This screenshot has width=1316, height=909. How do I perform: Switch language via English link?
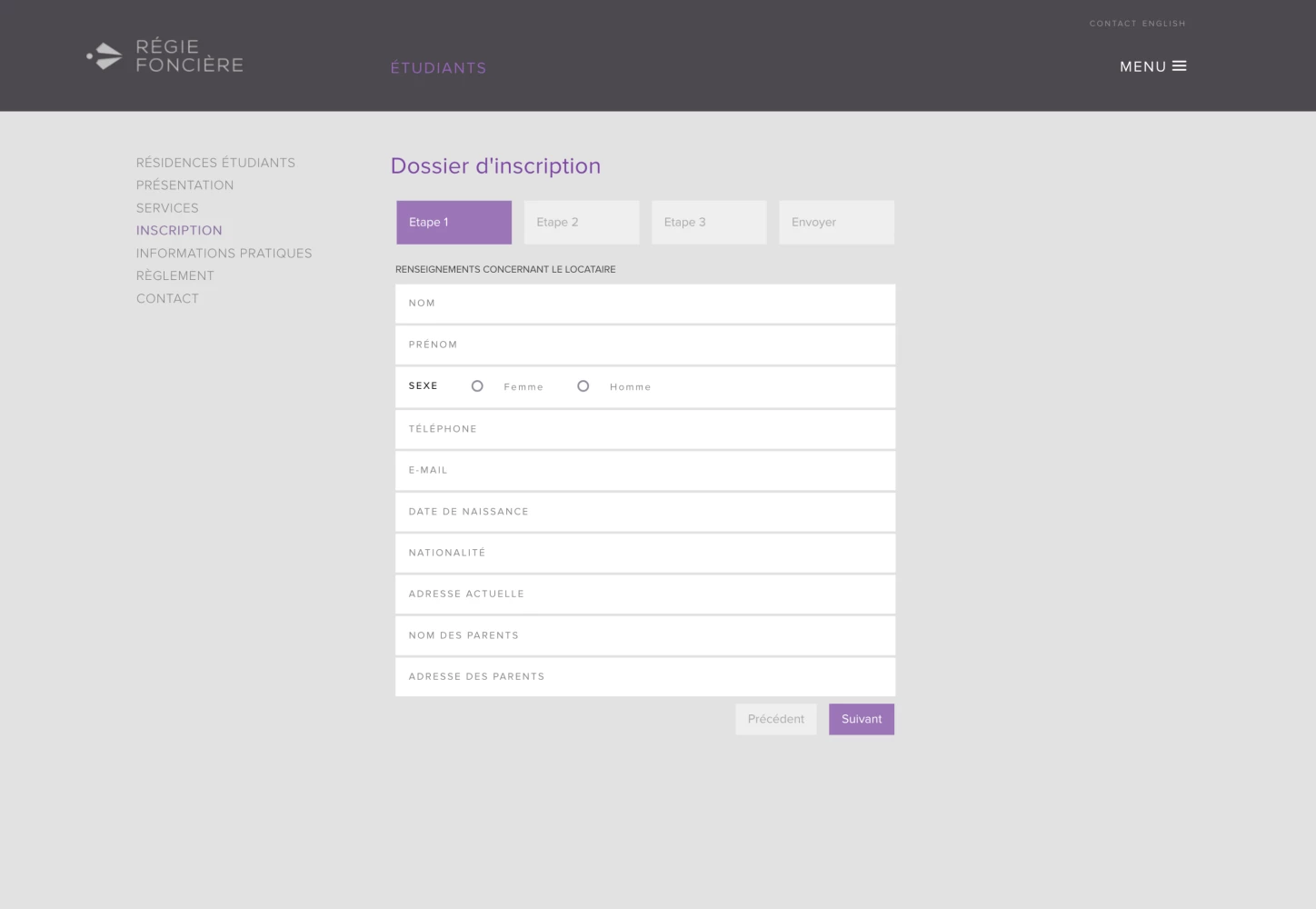1163,24
